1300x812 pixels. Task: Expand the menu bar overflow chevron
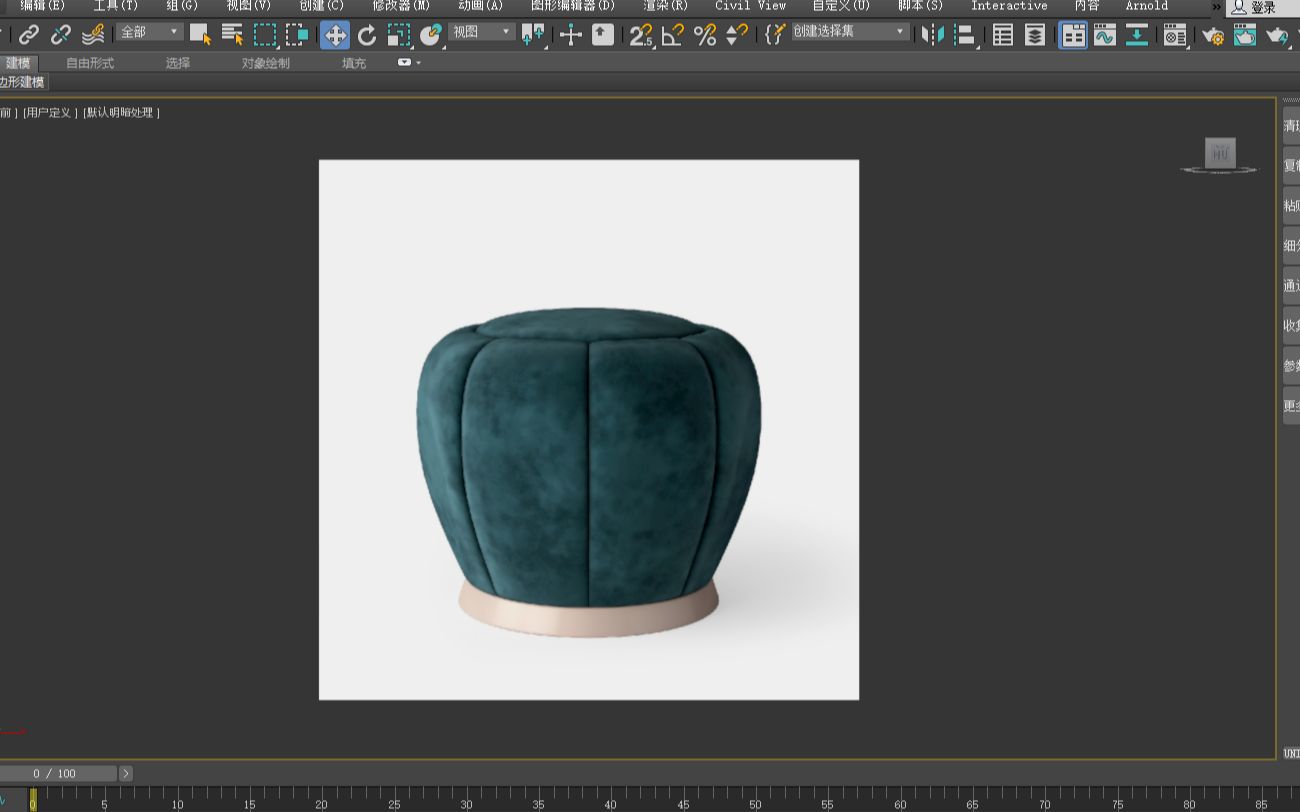tap(1217, 7)
